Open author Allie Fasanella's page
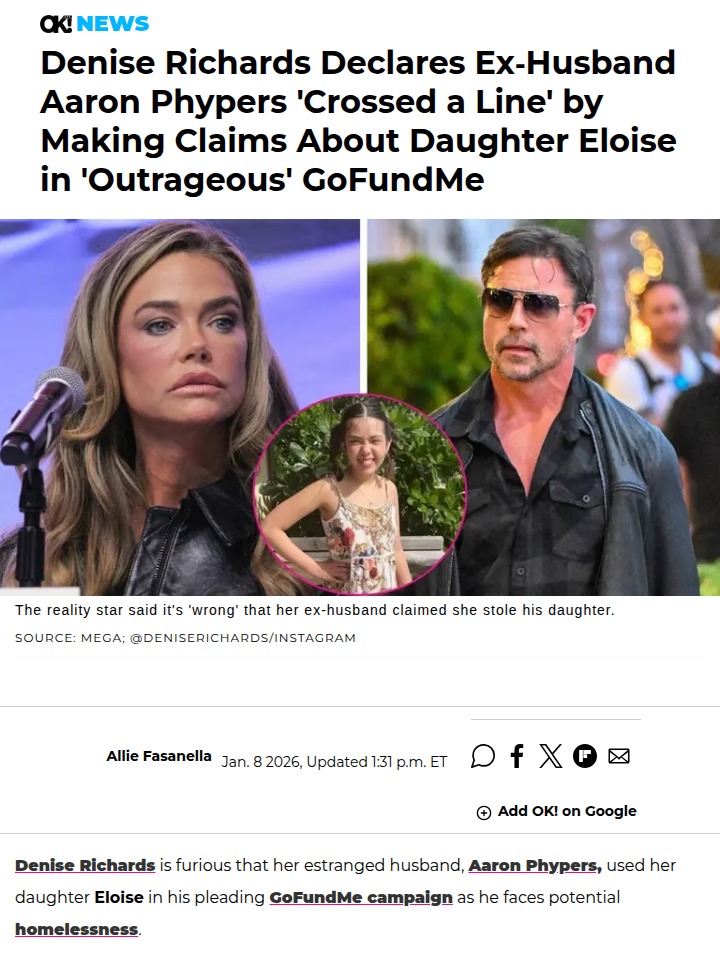720x960 pixels. 159,756
